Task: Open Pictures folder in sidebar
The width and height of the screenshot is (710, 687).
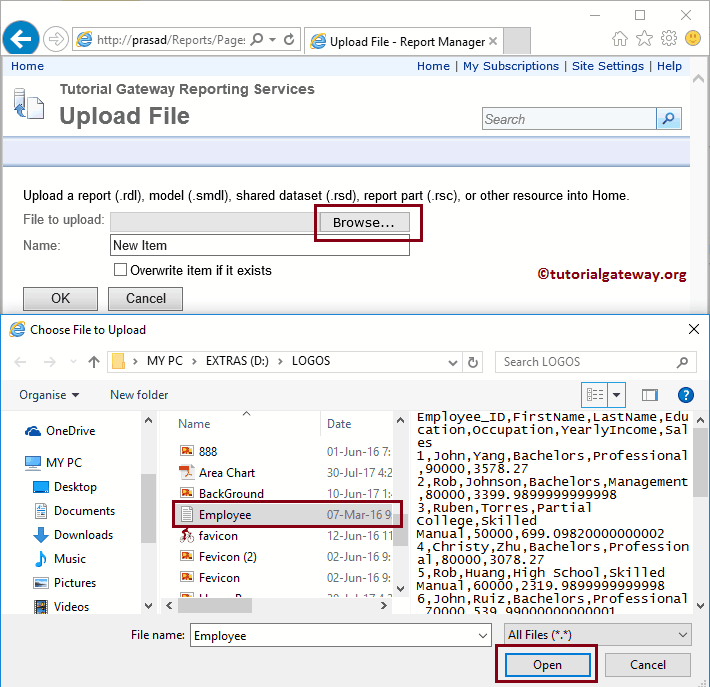Action: tap(64, 583)
